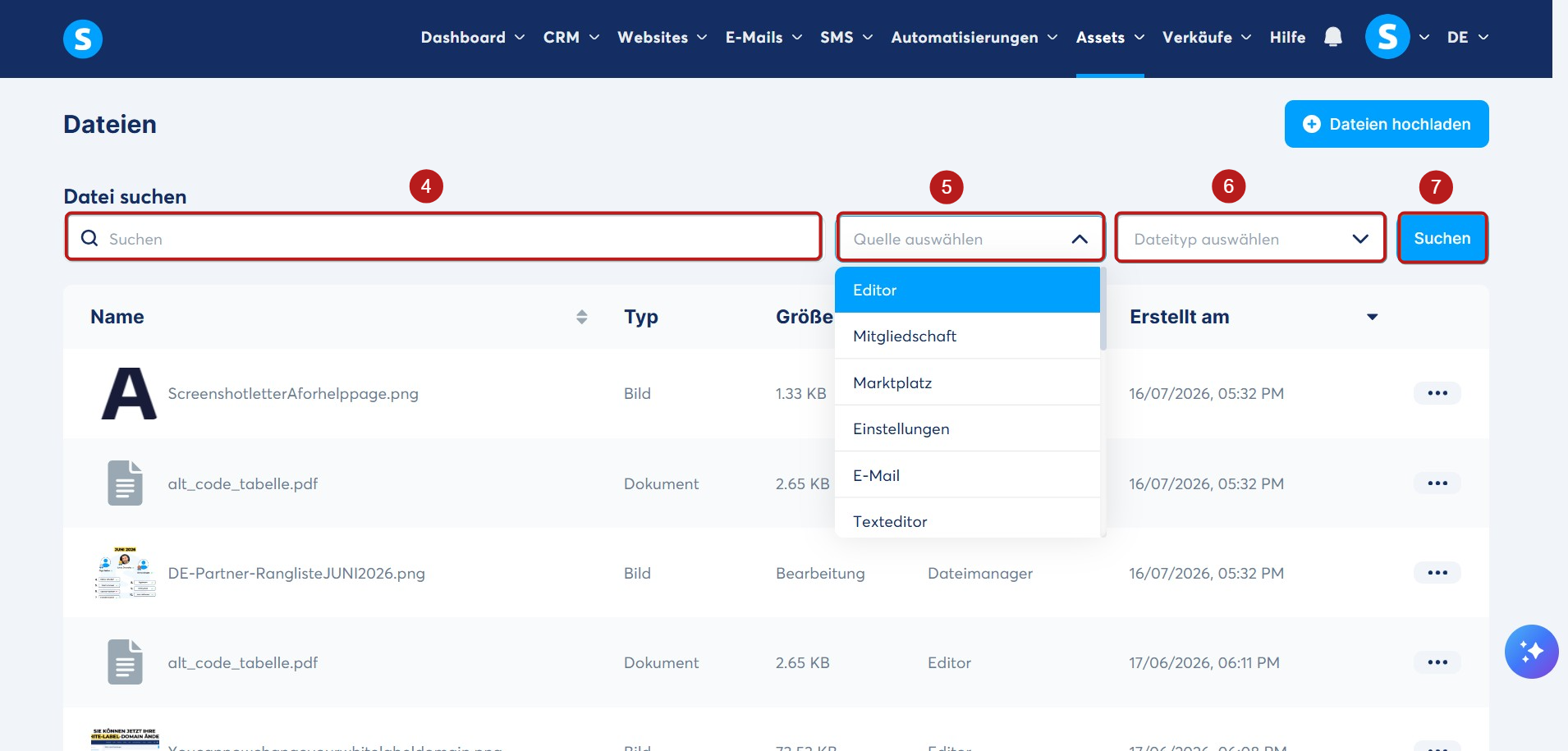Click the DE-Partner-Rangliste image thumbnail
This screenshot has width=1568, height=751.
coord(125,572)
